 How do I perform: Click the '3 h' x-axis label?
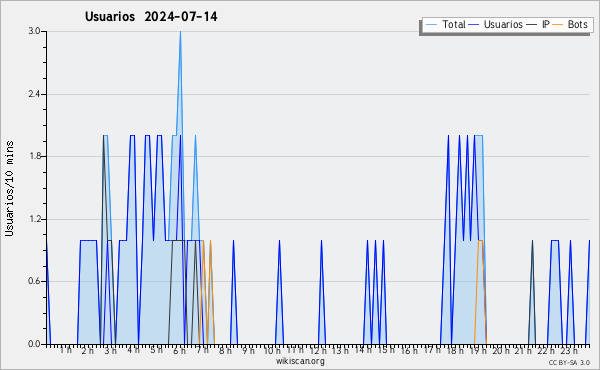[x=111, y=351]
